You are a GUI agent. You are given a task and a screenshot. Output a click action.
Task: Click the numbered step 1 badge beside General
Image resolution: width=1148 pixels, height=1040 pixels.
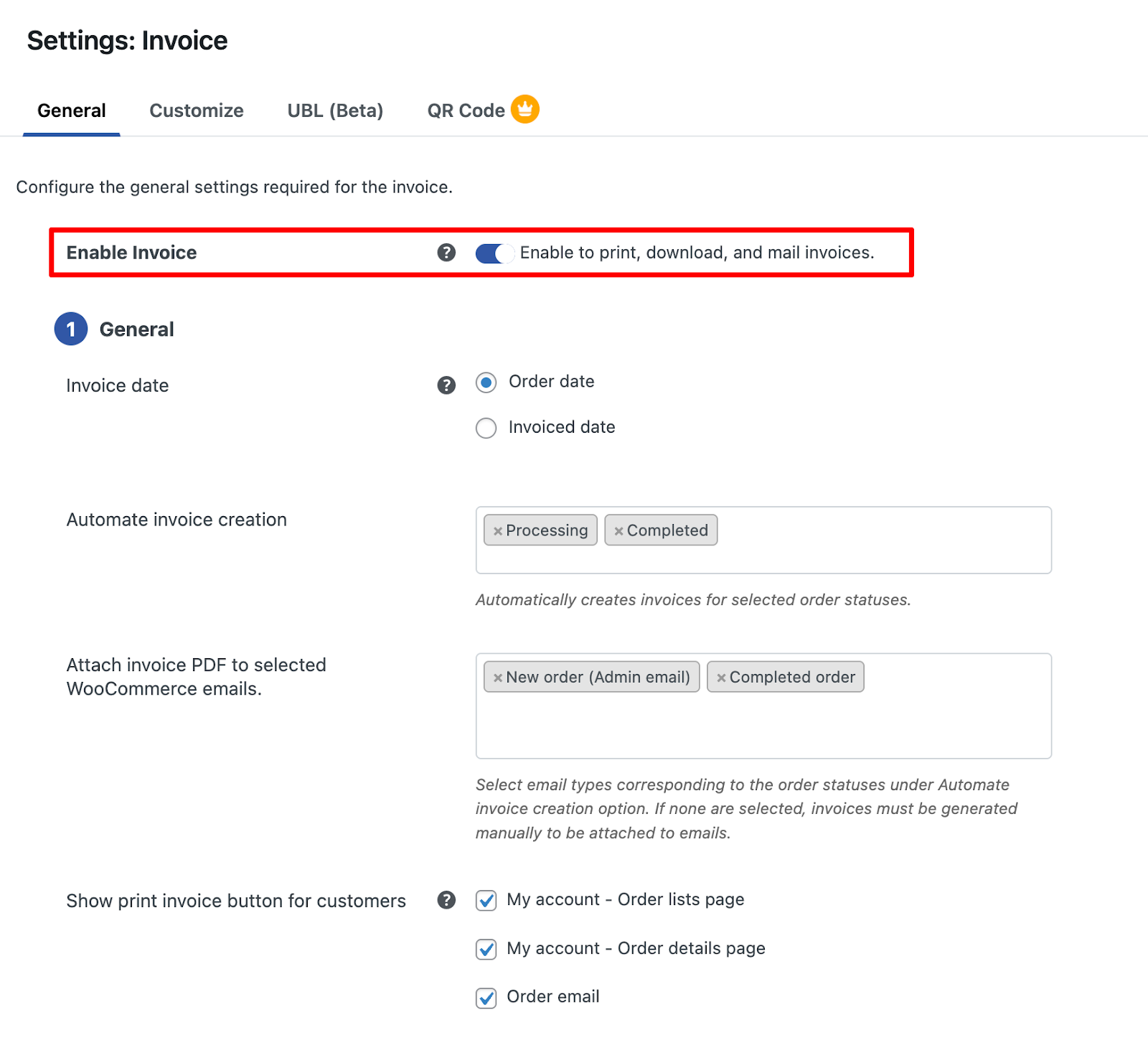click(x=70, y=329)
